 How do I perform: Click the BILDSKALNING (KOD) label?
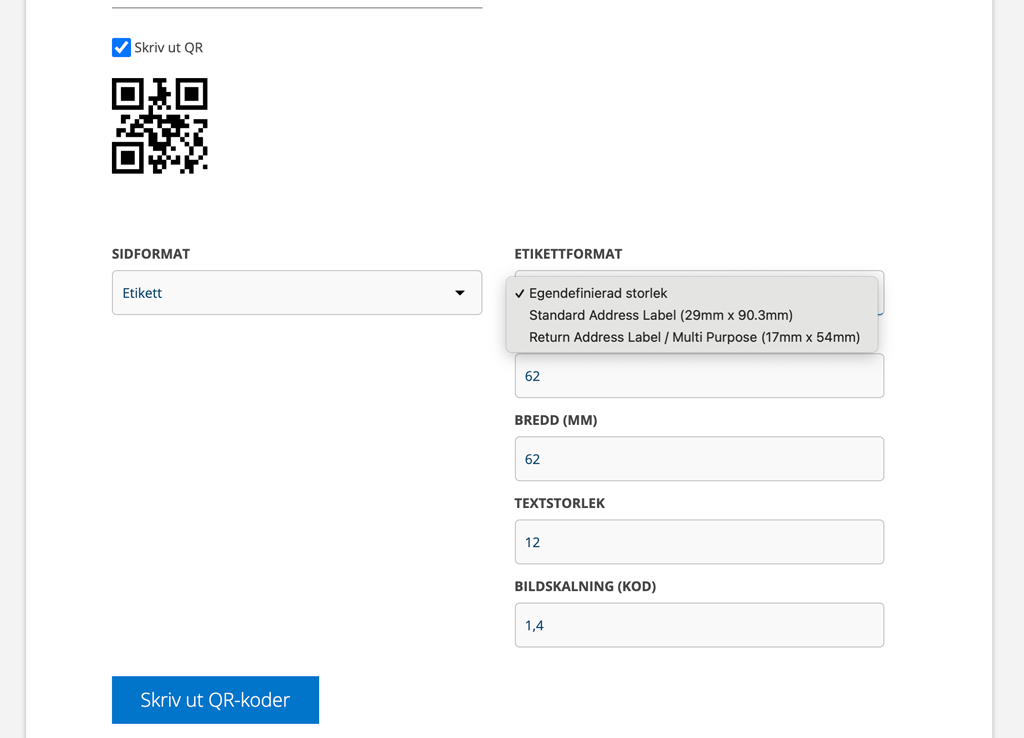pyautogui.click(x=585, y=586)
